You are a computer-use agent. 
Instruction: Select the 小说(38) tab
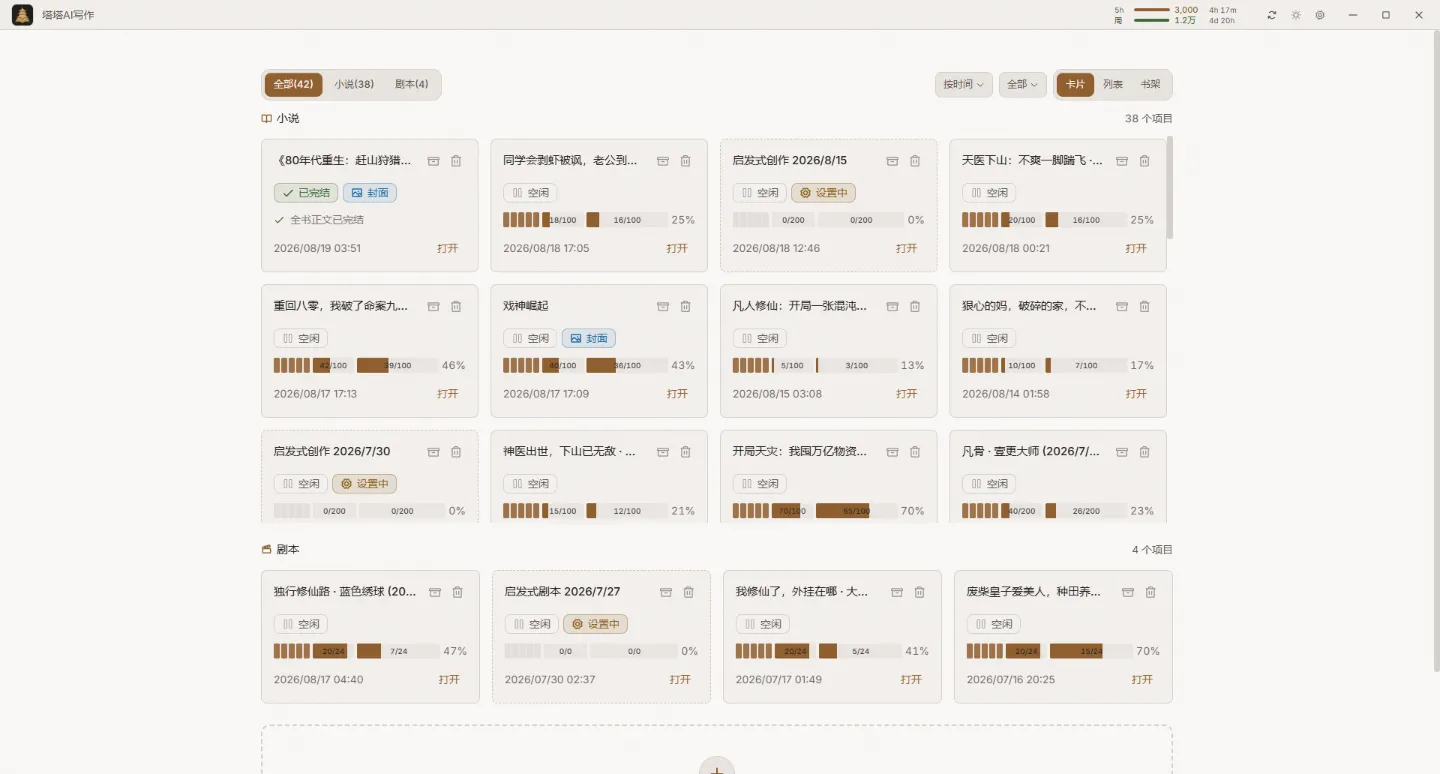[354, 85]
